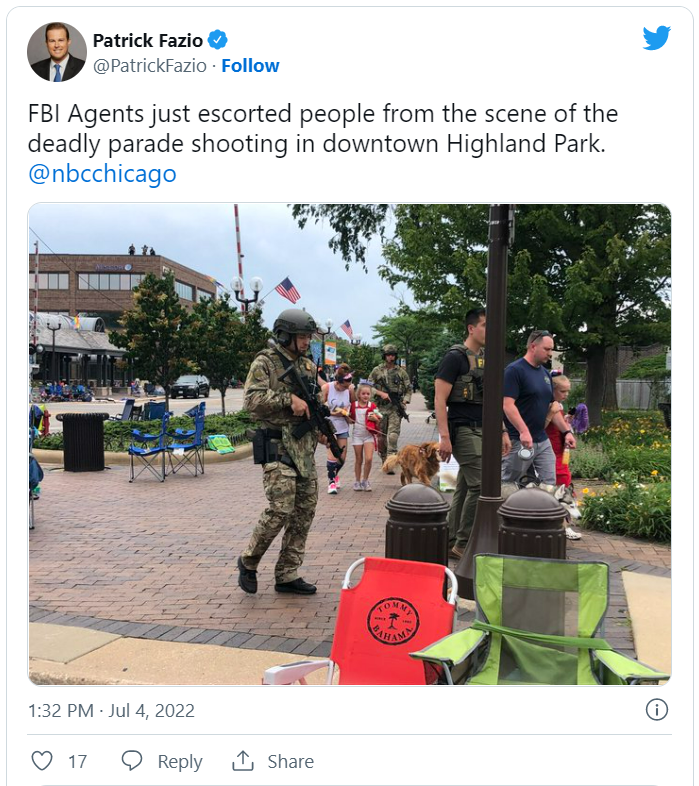
Task: Open the @PatrickFazio handle link
Action: pos(150,66)
